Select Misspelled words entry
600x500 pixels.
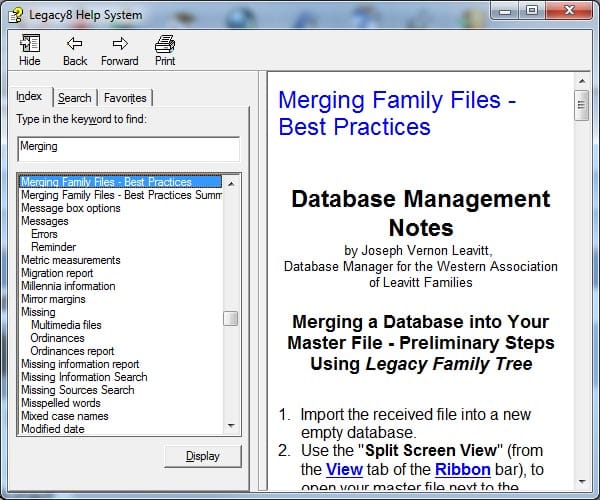tap(61, 403)
